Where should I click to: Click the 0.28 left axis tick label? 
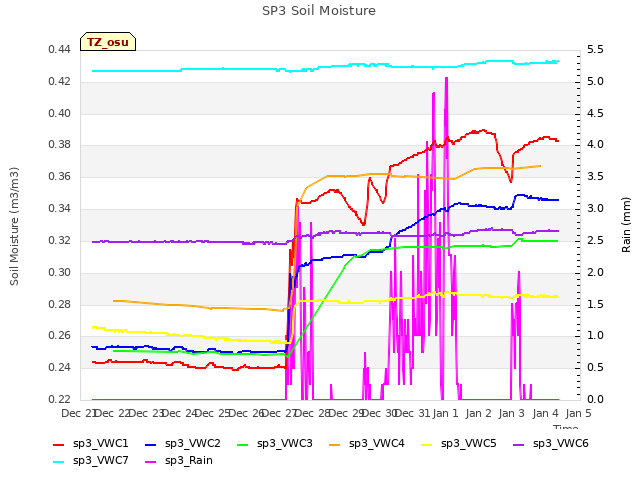(x=60, y=304)
